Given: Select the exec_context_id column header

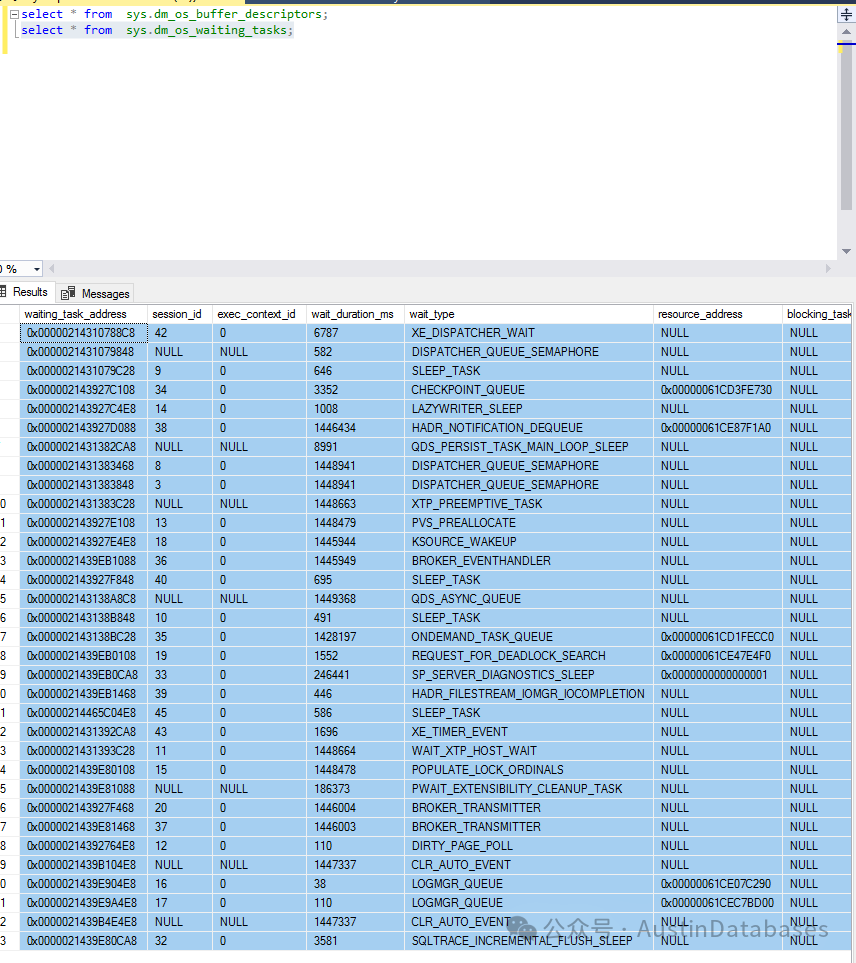Looking at the screenshot, I should pyautogui.click(x=259, y=314).
